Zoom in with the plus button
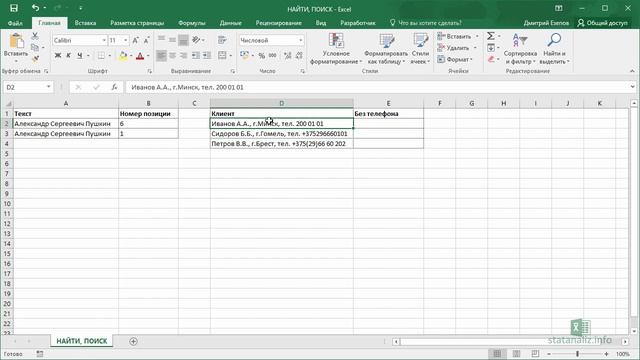The height and width of the screenshot is (360, 640). tap(607, 354)
